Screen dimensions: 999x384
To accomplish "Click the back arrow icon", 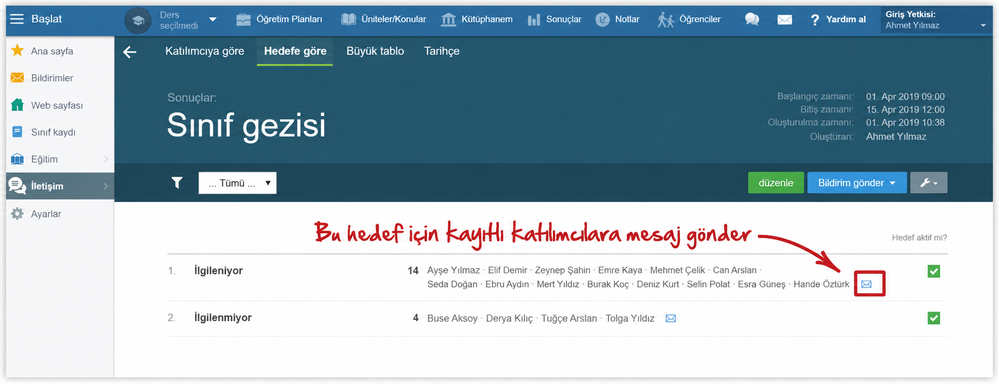I will pyautogui.click(x=130, y=52).
